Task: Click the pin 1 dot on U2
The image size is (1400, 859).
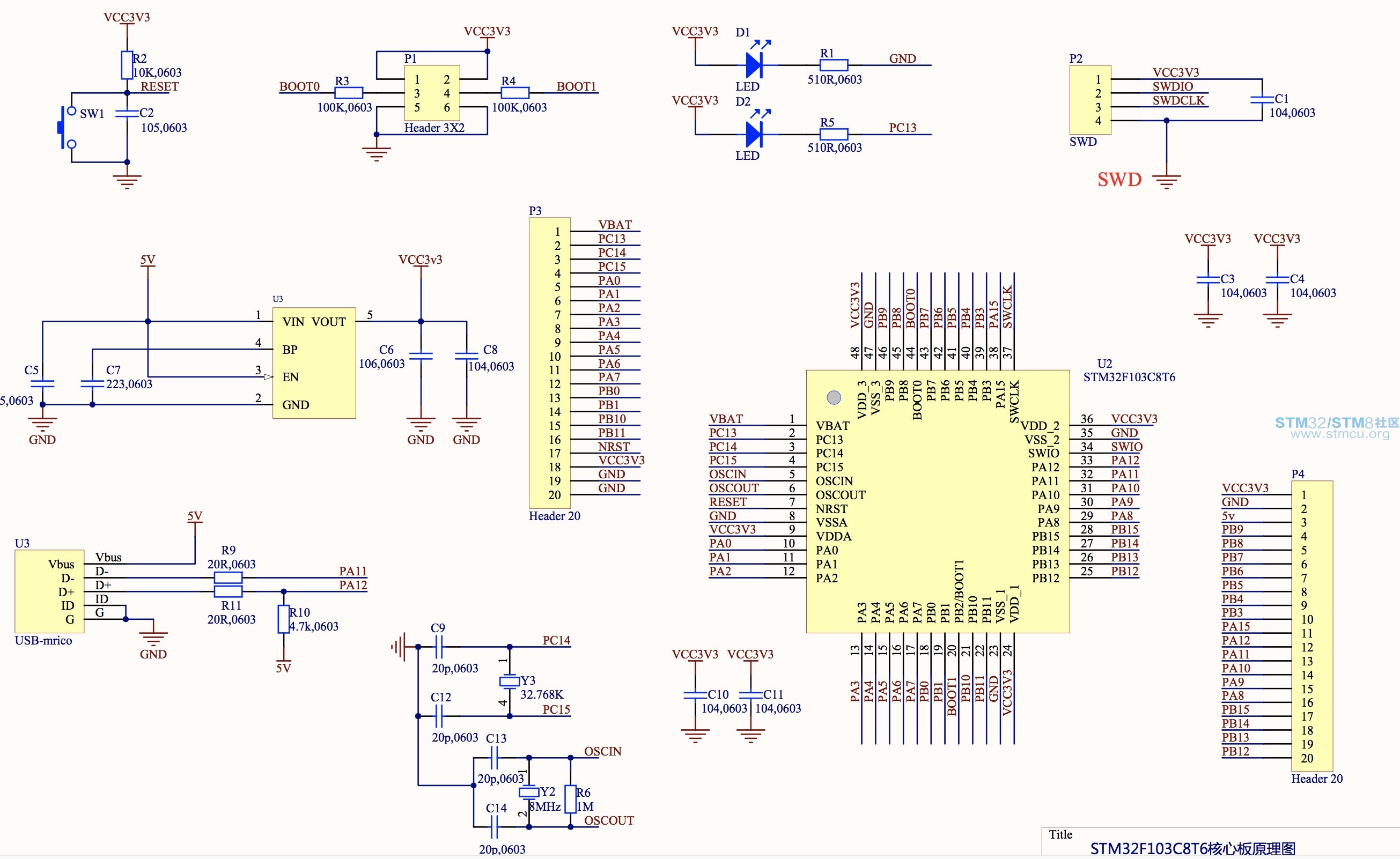Action: (x=834, y=397)
